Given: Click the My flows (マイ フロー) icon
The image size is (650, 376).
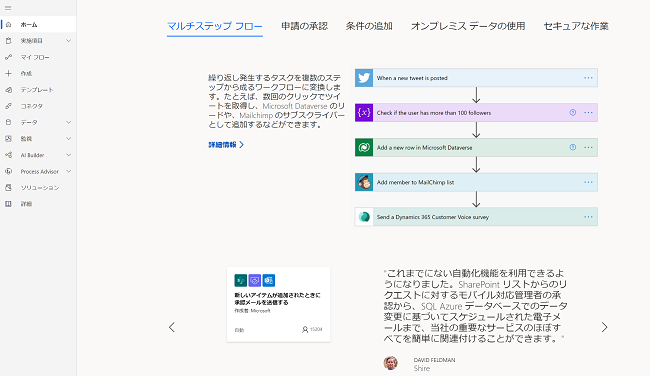Looking at the screenshot, I should pos(8,57).
